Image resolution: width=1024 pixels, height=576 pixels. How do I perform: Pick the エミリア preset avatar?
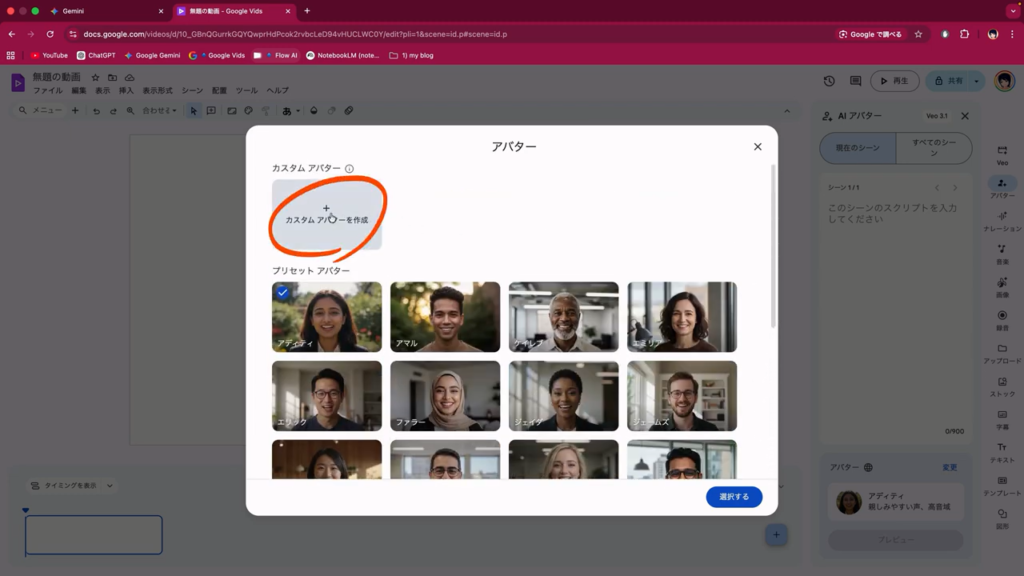[682, 316]
